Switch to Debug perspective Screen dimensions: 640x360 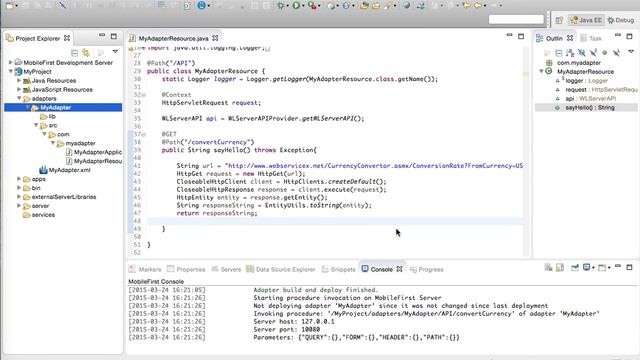[x=621, y=20]
